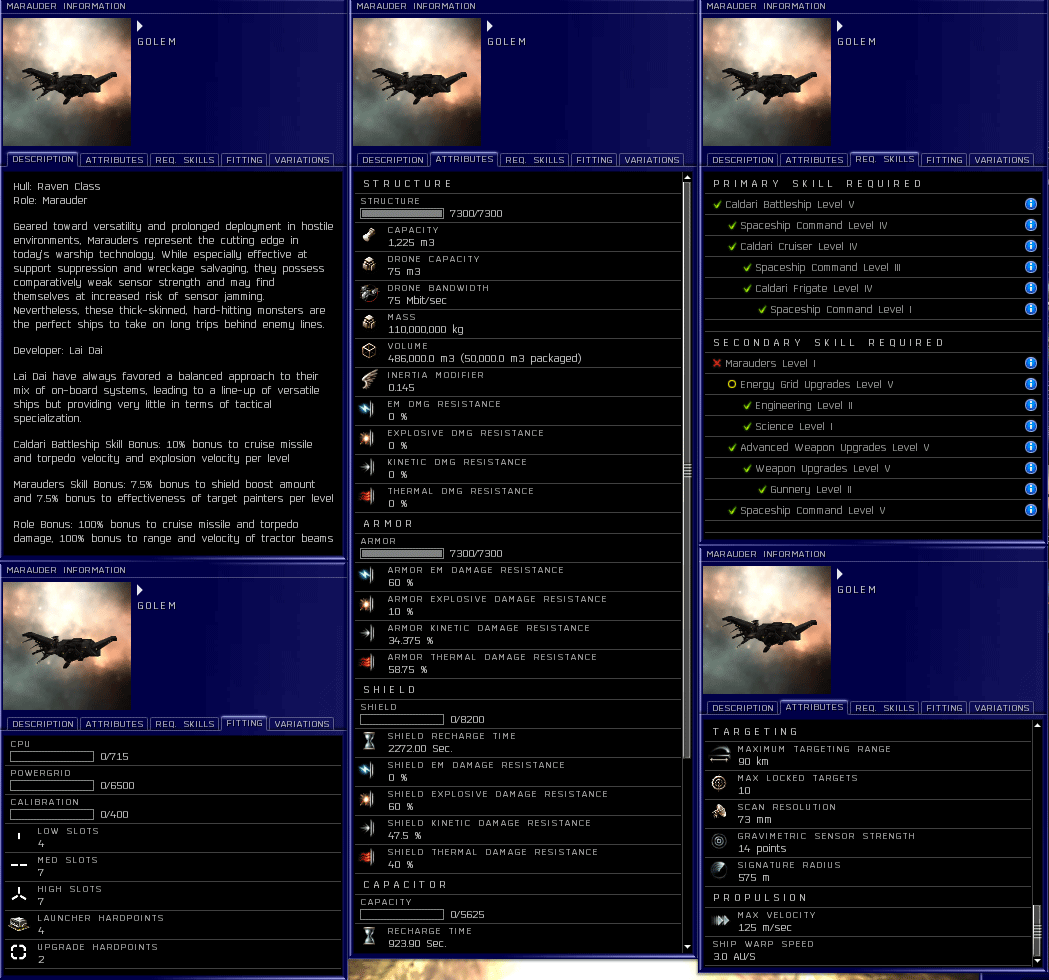Open info icon for Science Level I

(x=1030, y=426)
